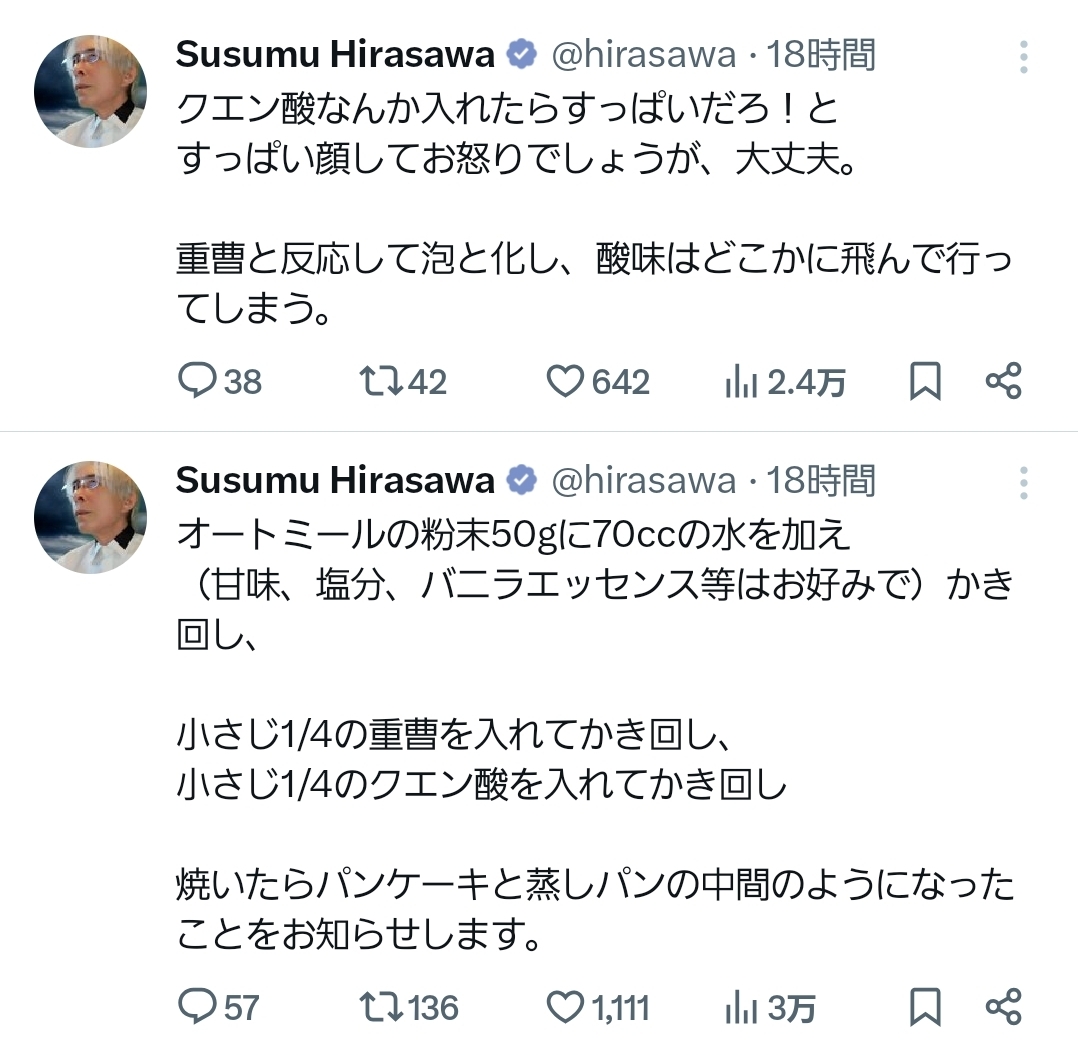Open the 18時間 timestamp of first tweet

[822, 55]
